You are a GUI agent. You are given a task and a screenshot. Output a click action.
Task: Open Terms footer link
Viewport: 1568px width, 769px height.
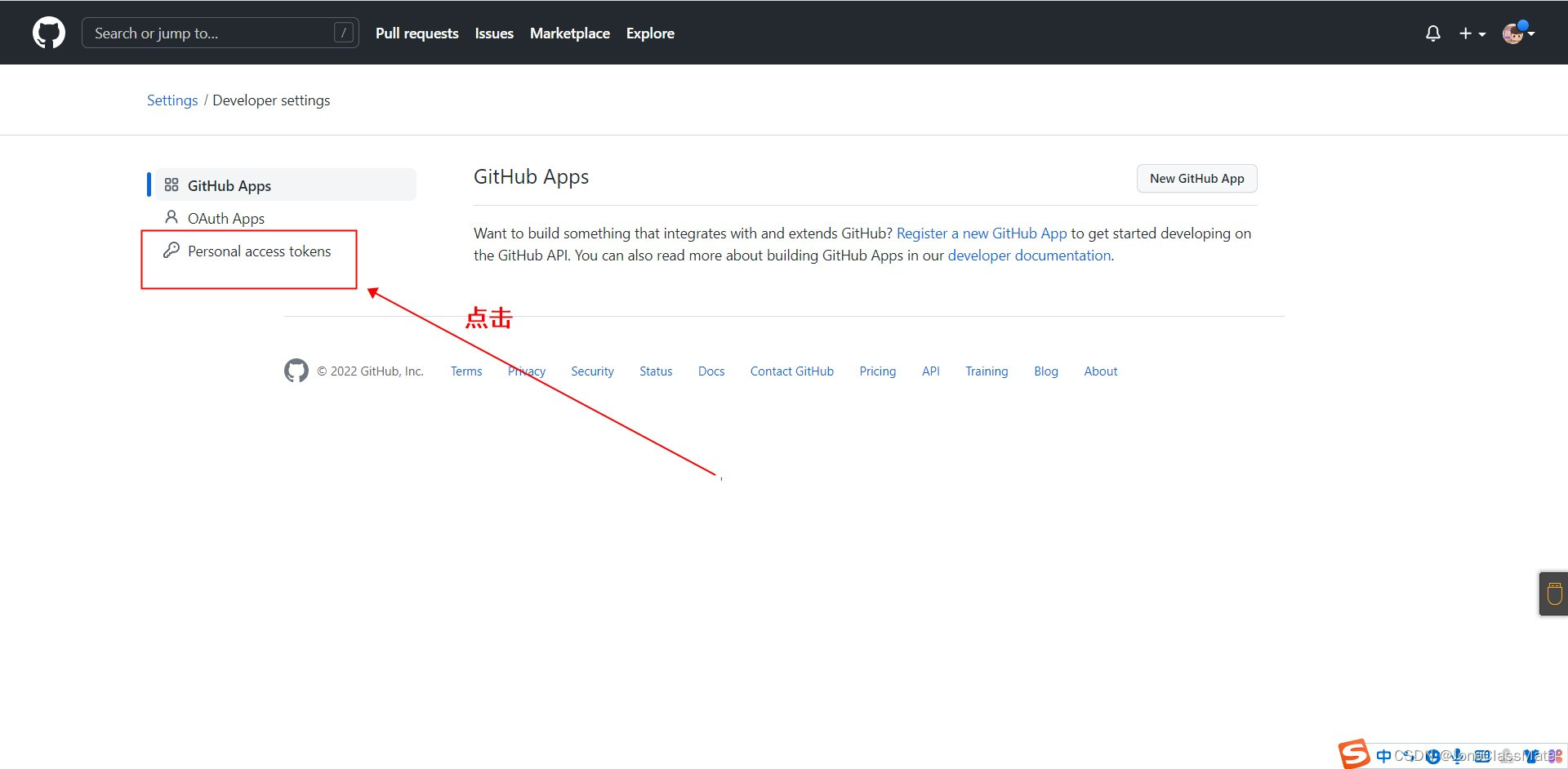466,371
